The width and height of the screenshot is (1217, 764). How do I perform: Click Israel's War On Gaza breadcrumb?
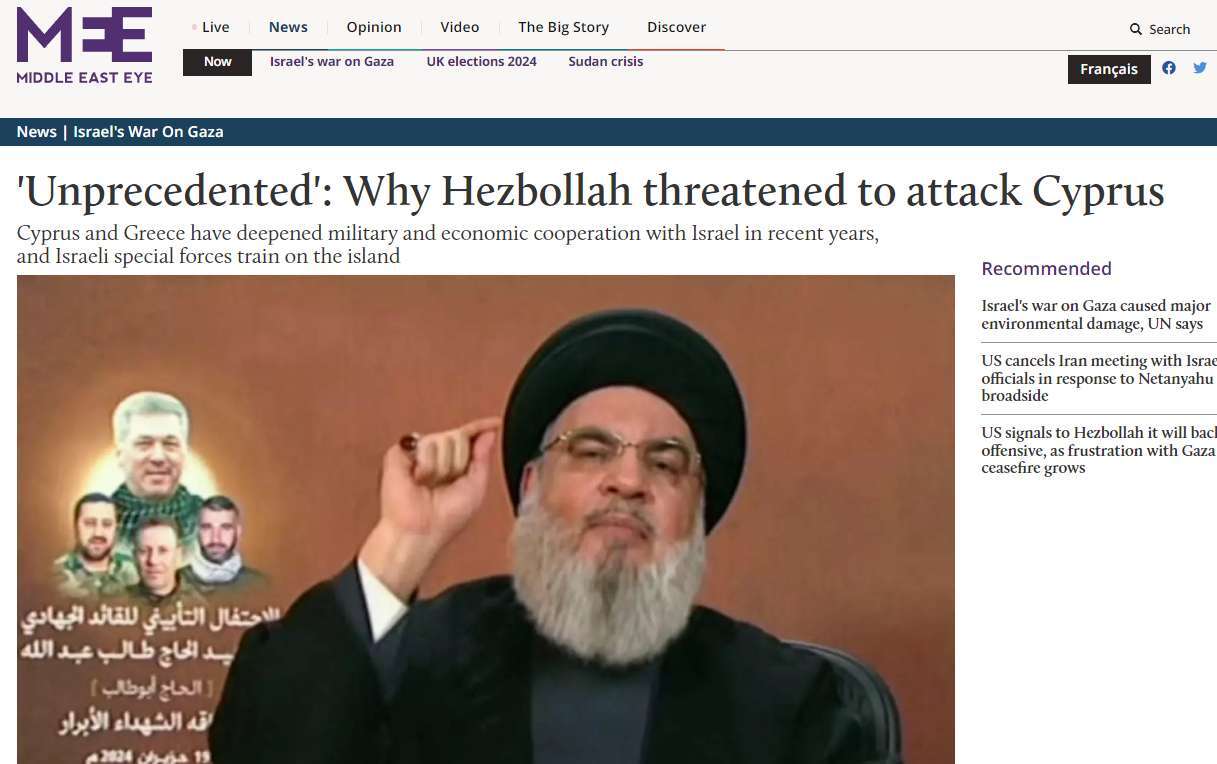pos(148,132)
